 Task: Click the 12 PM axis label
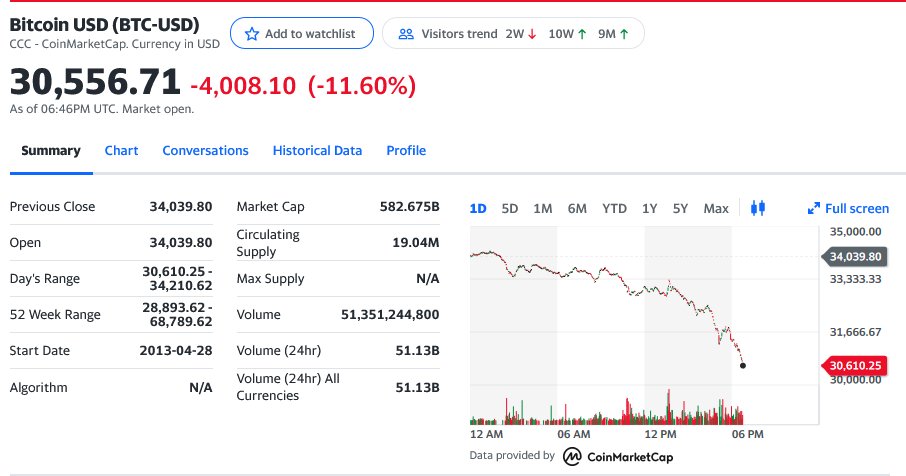660,434
